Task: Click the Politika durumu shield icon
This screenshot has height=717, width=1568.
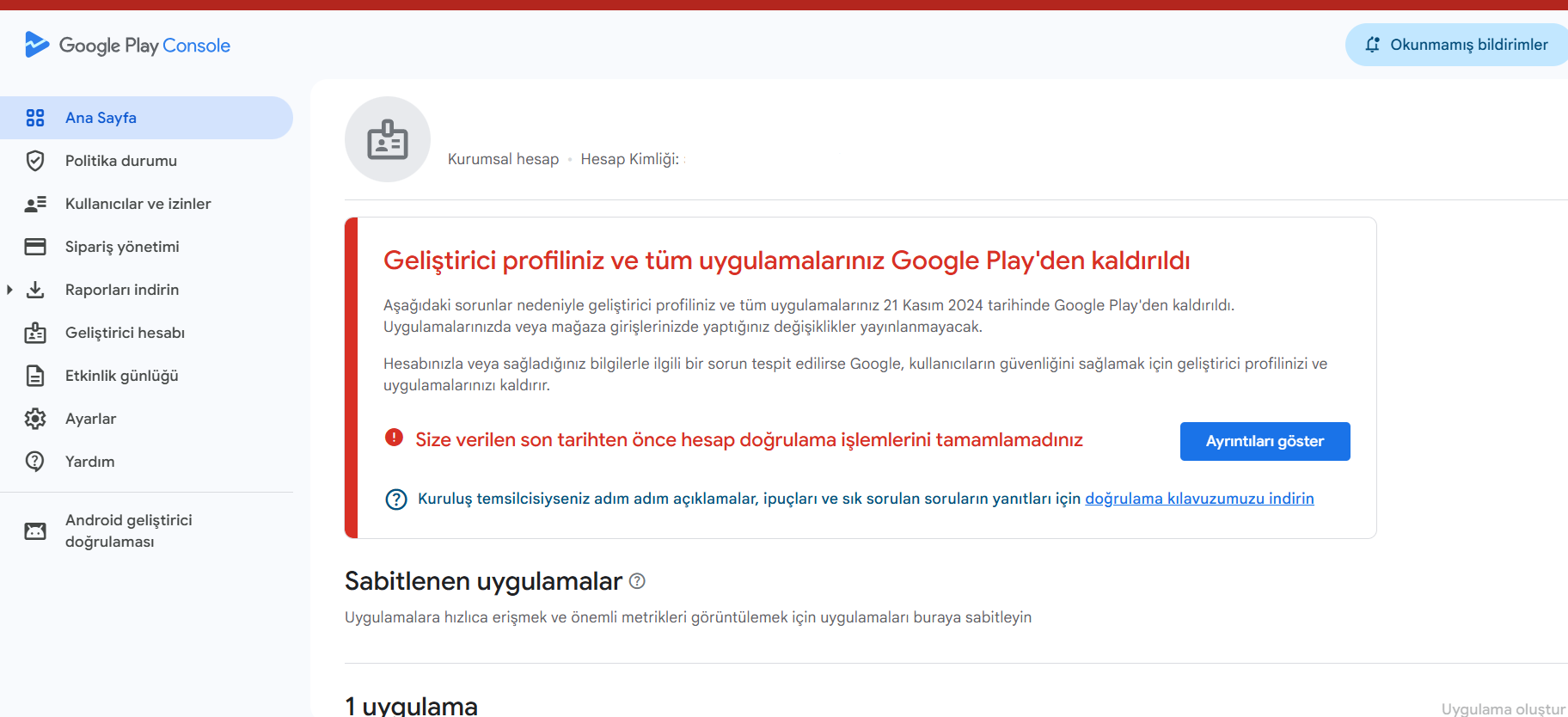Action: pyautogui.click(x=35, y=161)
